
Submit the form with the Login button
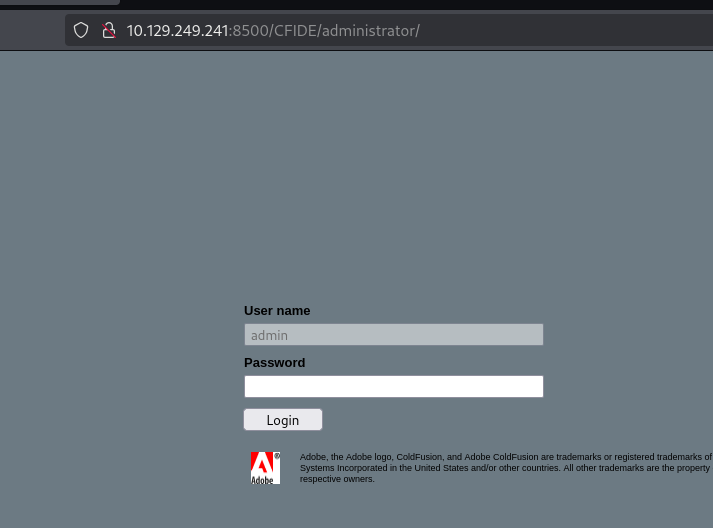tap(283, 420)
